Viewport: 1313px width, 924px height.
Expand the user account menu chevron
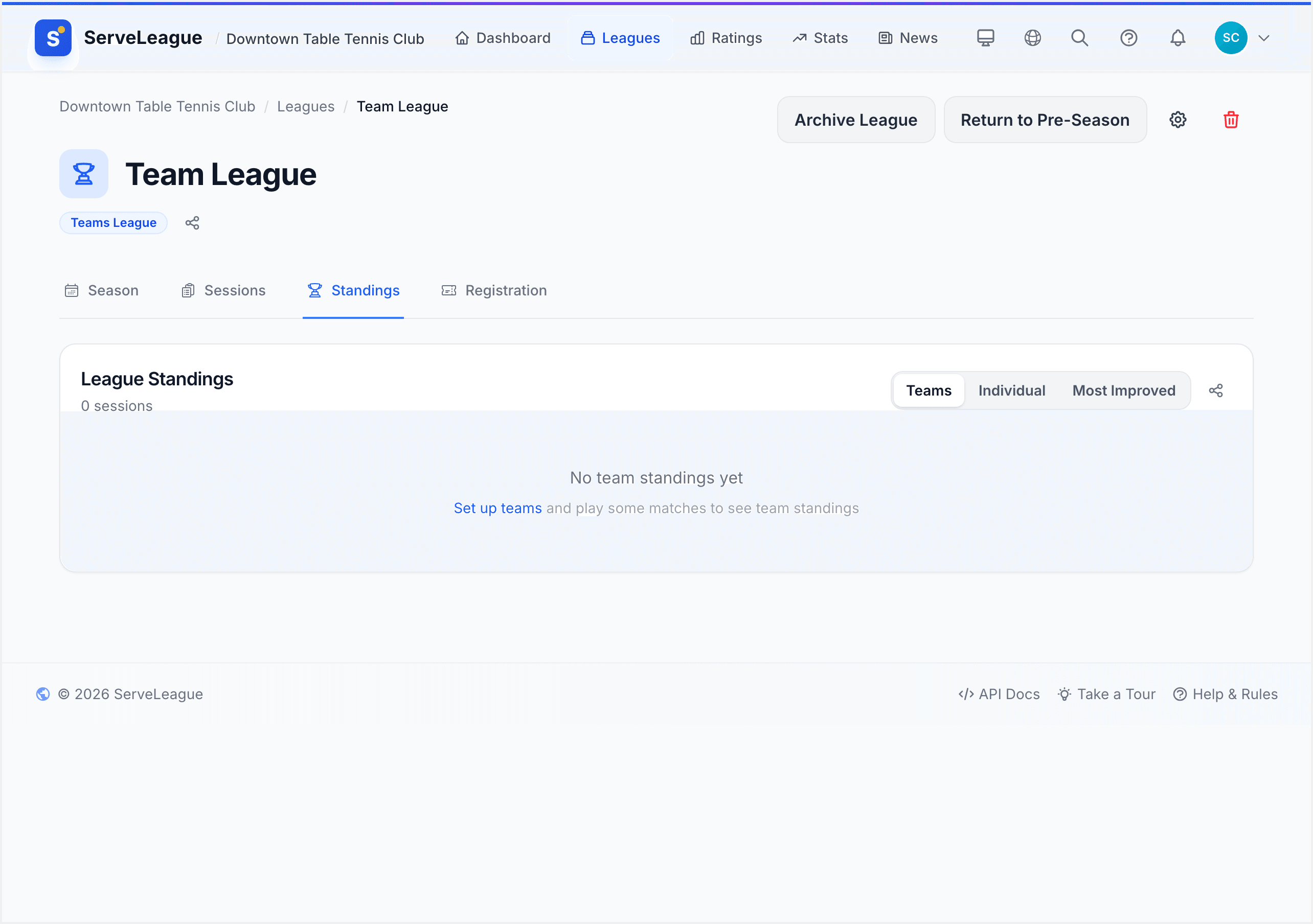coord(1264,38)
